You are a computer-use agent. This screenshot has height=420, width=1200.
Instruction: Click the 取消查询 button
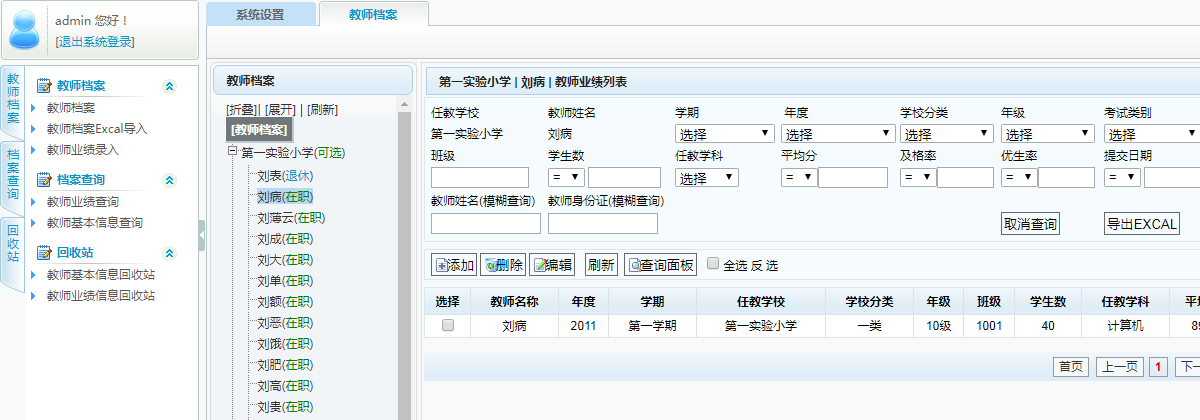[x=1030, y=224]
